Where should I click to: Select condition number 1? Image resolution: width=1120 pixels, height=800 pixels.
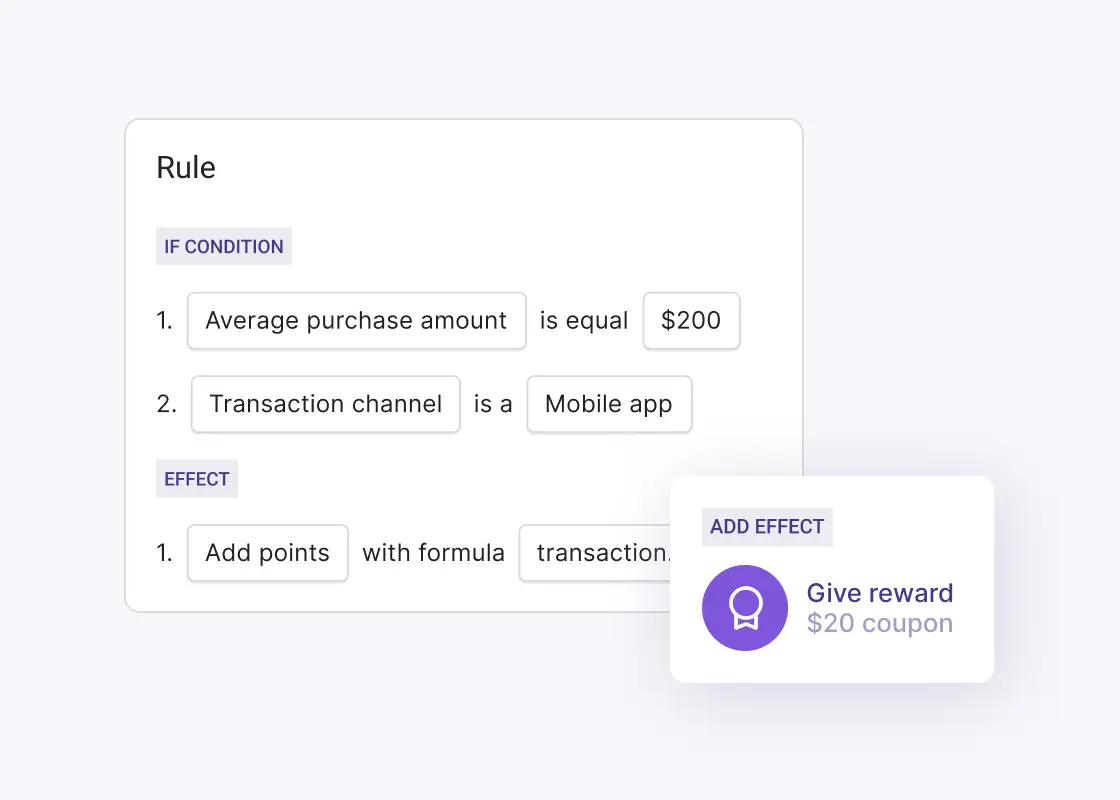(165, 320)
